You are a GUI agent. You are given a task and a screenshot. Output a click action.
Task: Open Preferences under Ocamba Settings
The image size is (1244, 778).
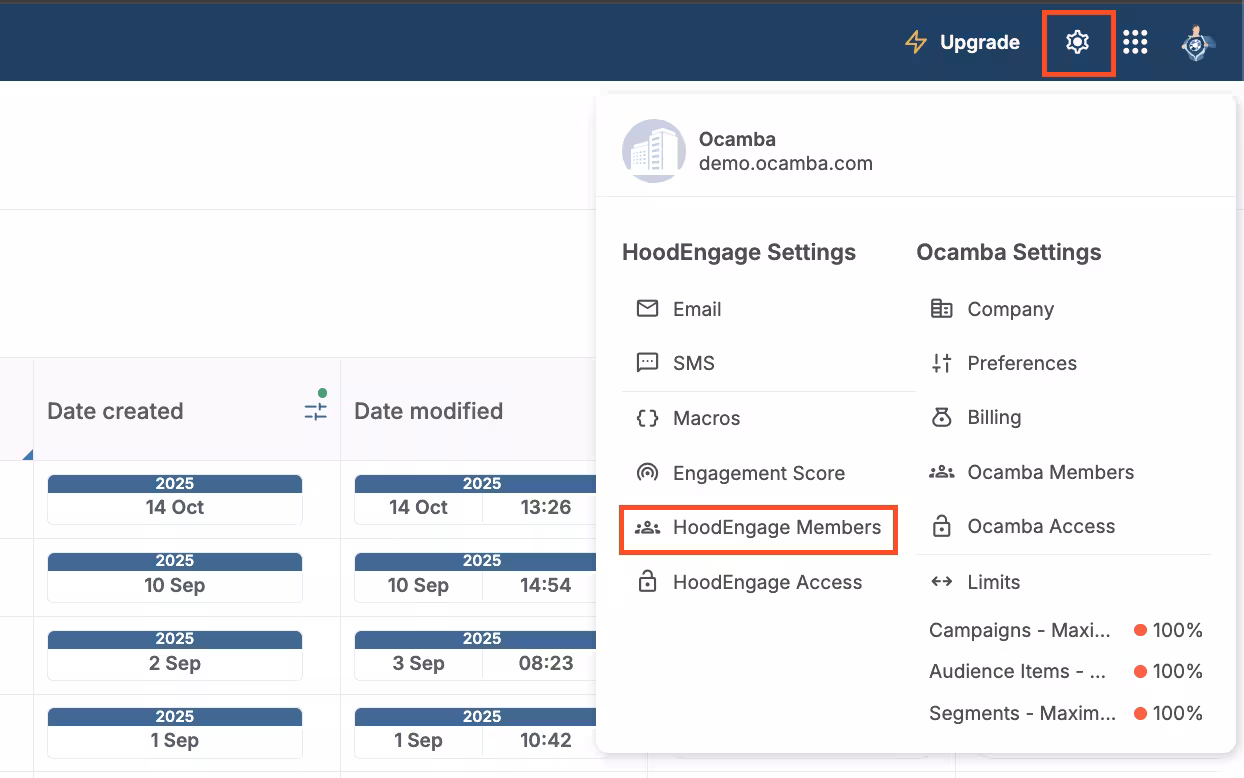[x=1021, y=363]
